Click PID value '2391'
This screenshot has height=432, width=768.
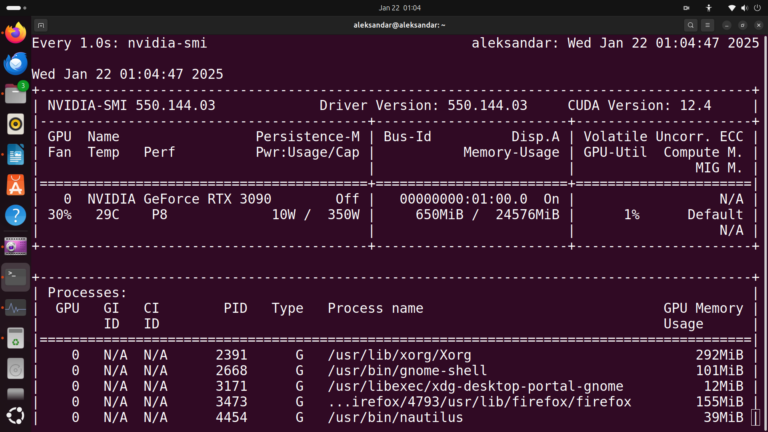coord(231,355)
